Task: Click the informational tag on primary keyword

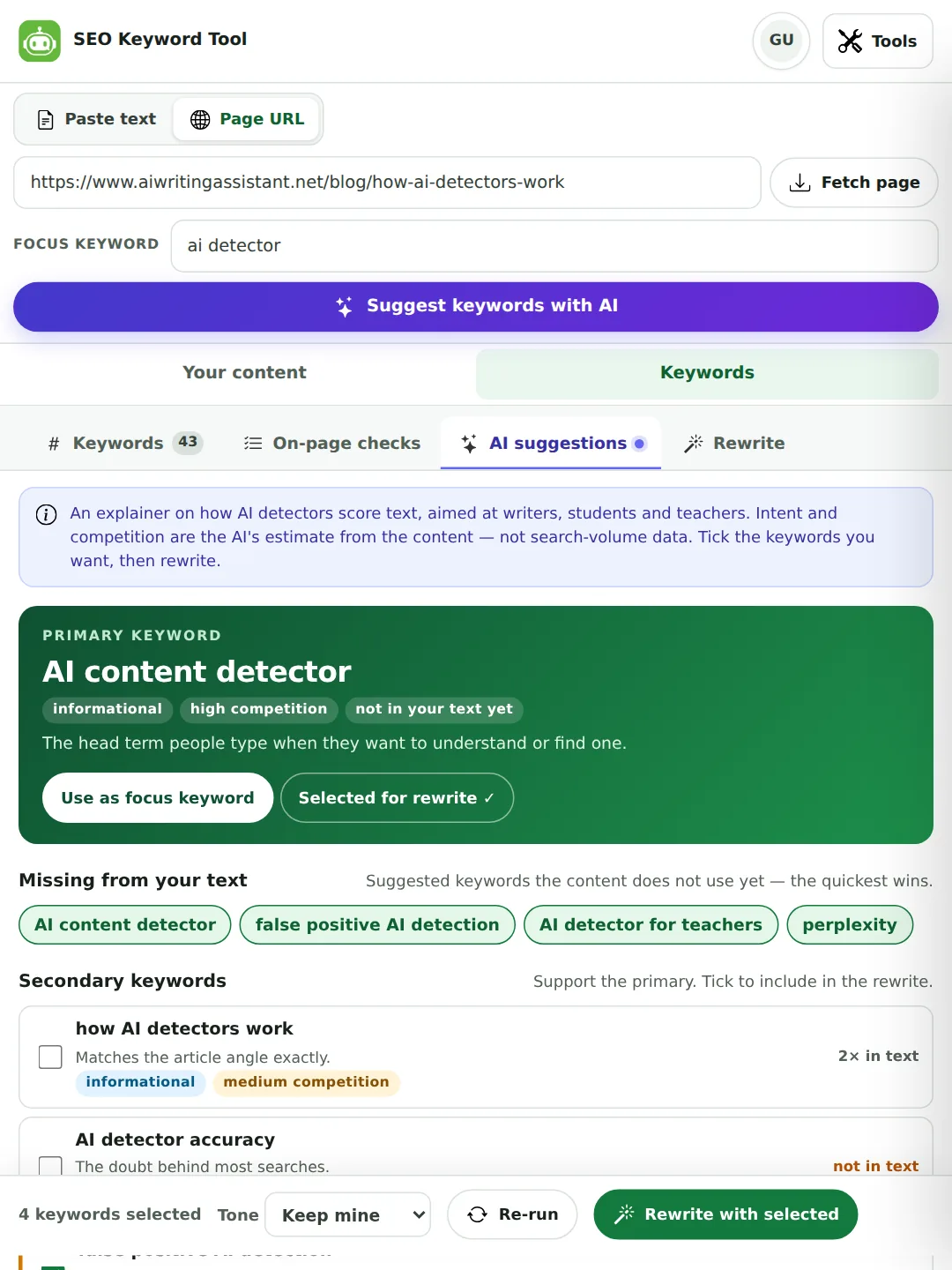Action: point(108,709)
